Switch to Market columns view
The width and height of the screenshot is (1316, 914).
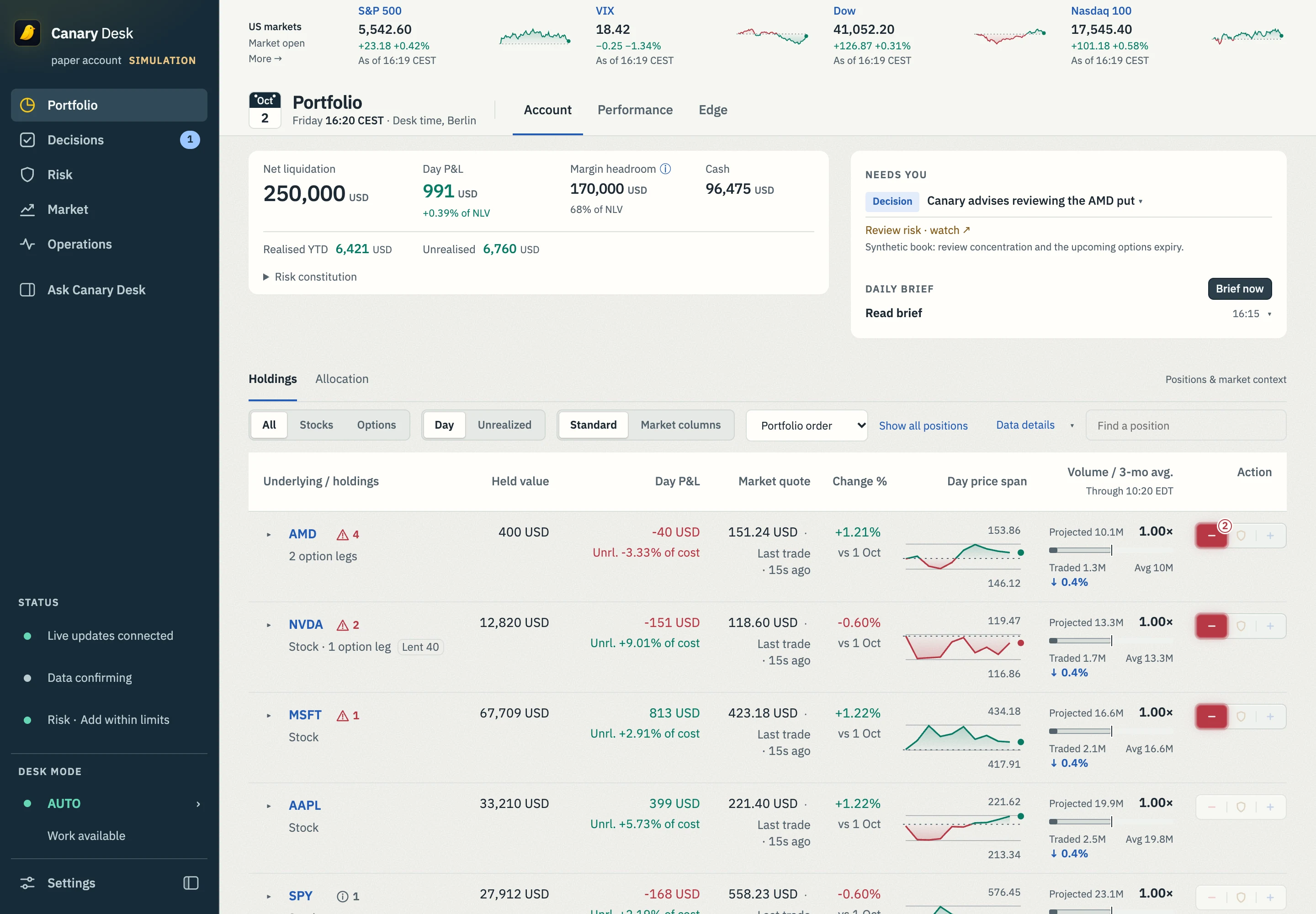pyautogui.click(x=680, y=425)
